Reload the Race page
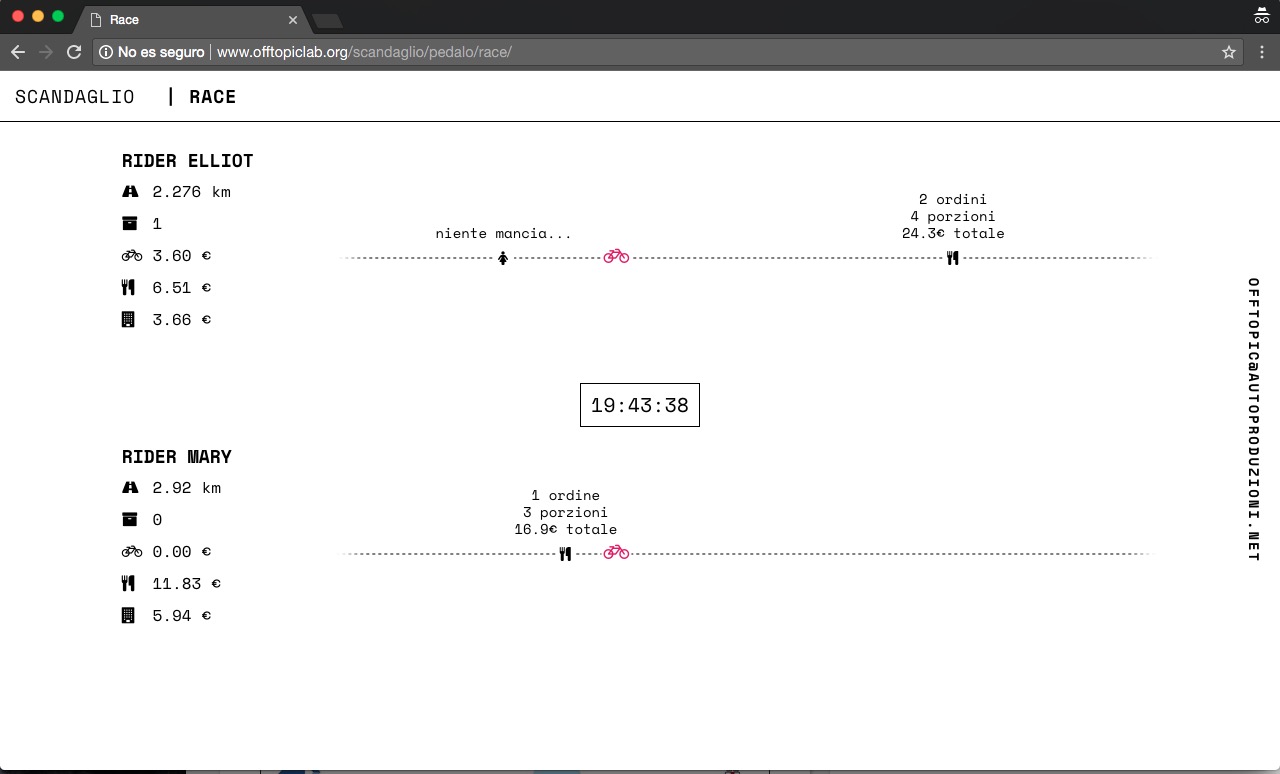1280x774 pixels. point(74,52)
